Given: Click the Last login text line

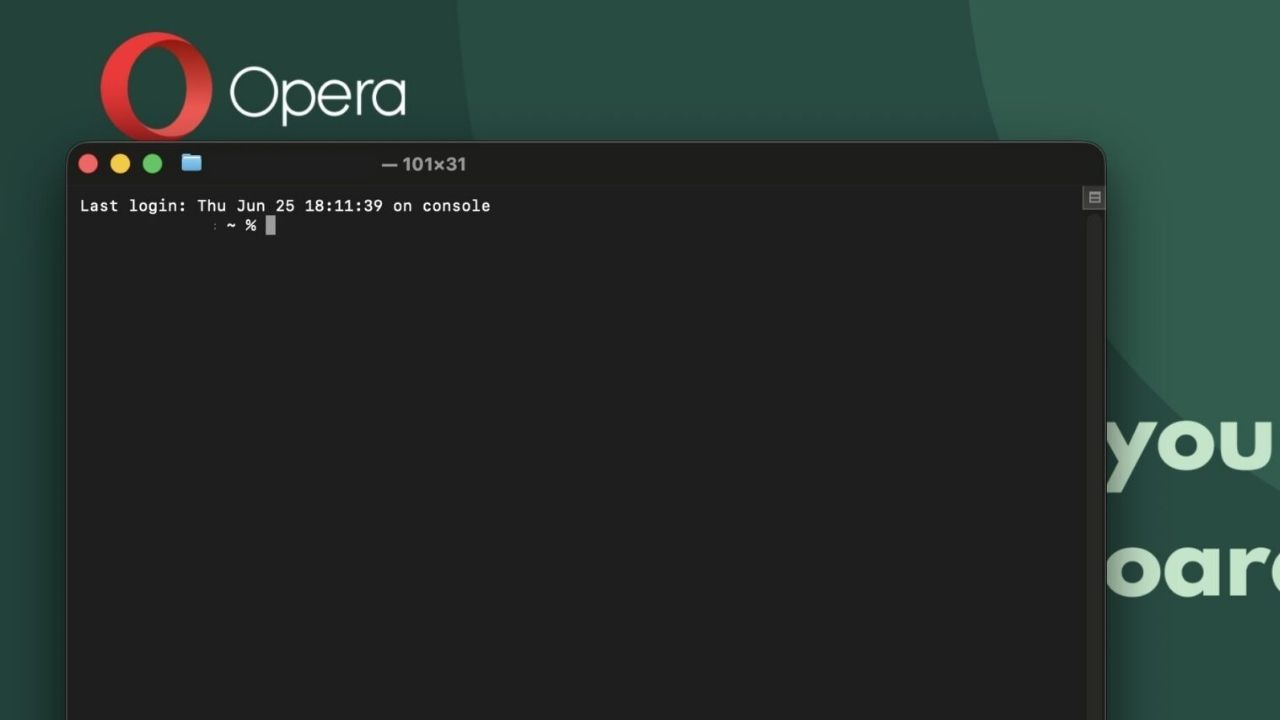Looking at the screenshot, I should [285, 206].
